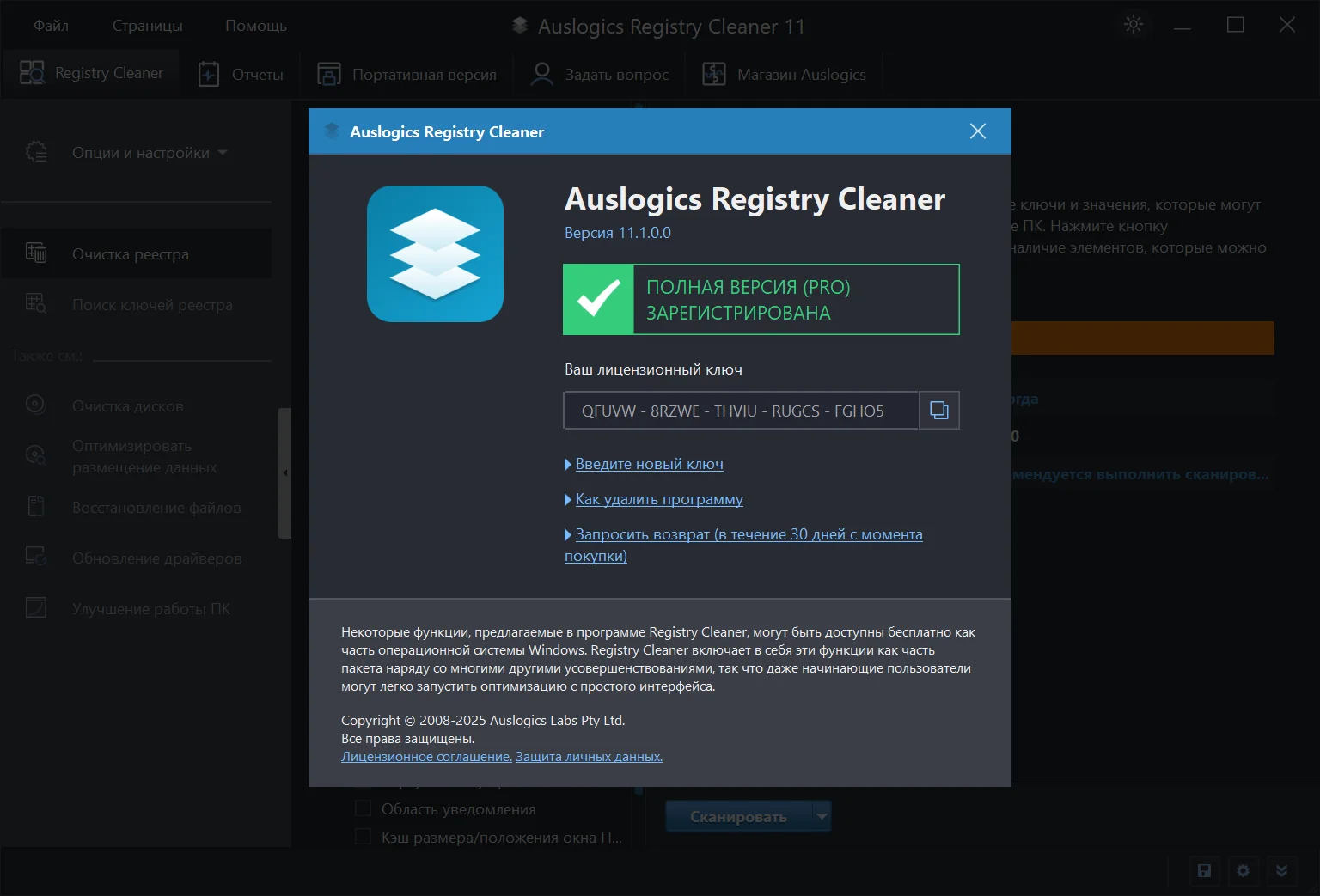Click the Введите новый ключ link
Image resolution: width=1320 pixels, height=896 pixels.
[x=649, y=464]
